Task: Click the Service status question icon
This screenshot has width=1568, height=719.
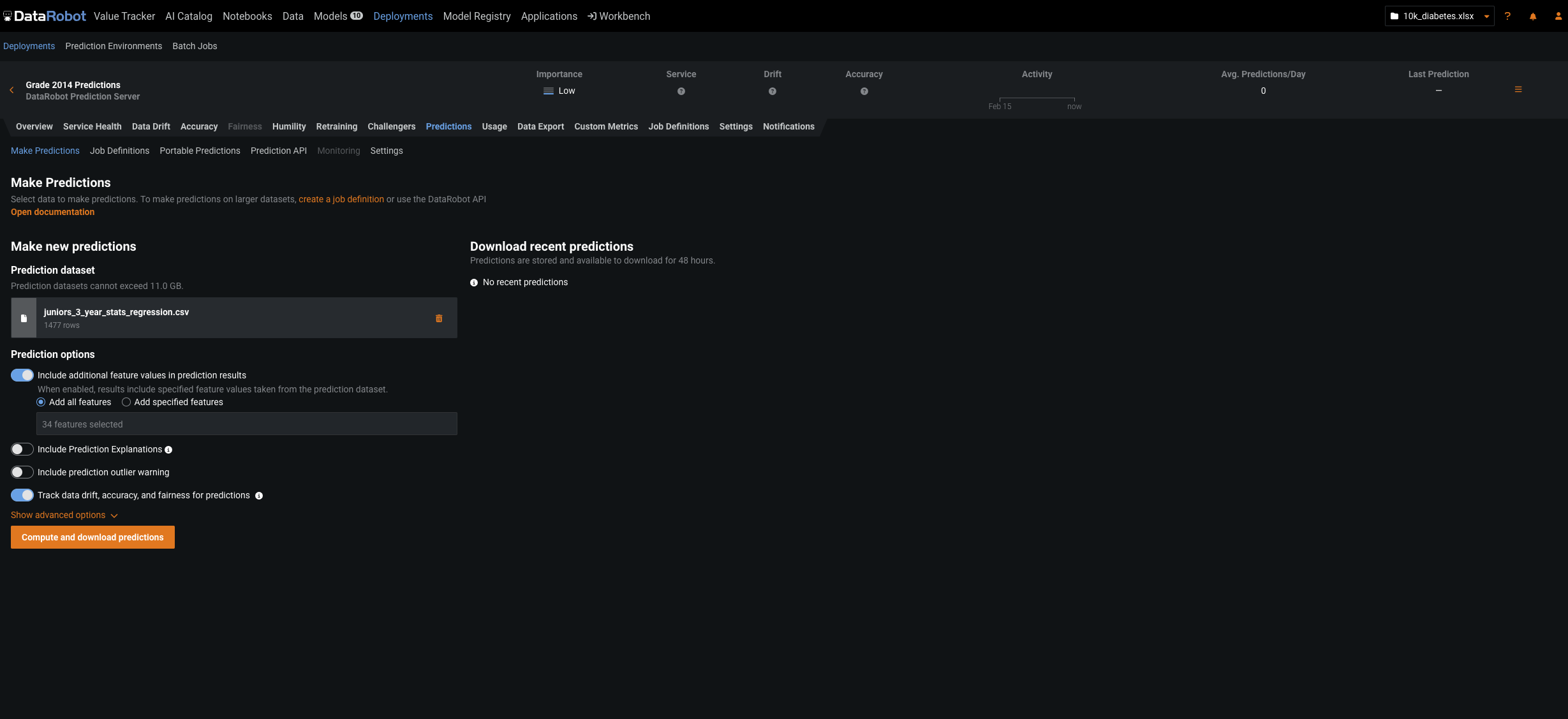Action: pyautogui.click(x=681, y=91)
